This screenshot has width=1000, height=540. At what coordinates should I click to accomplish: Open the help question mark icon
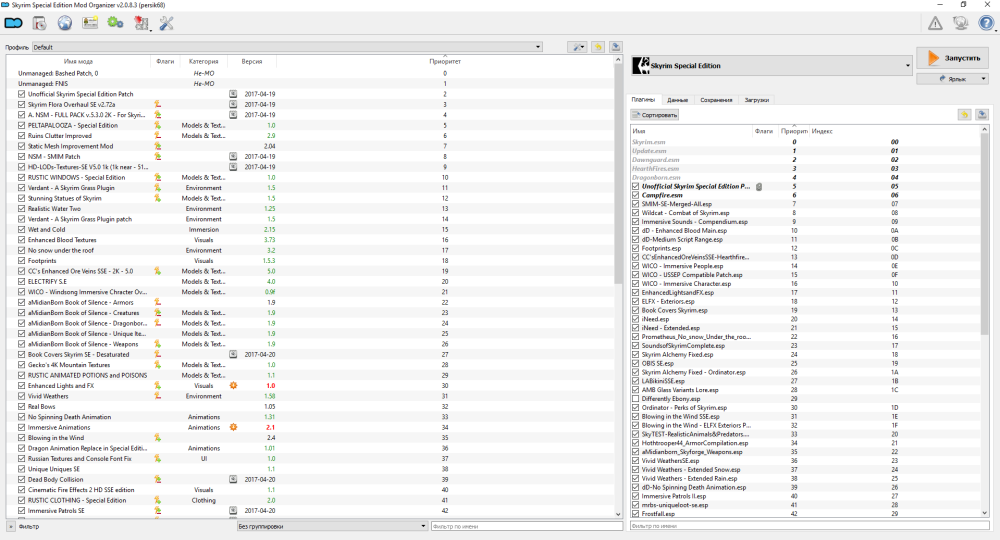986,24
